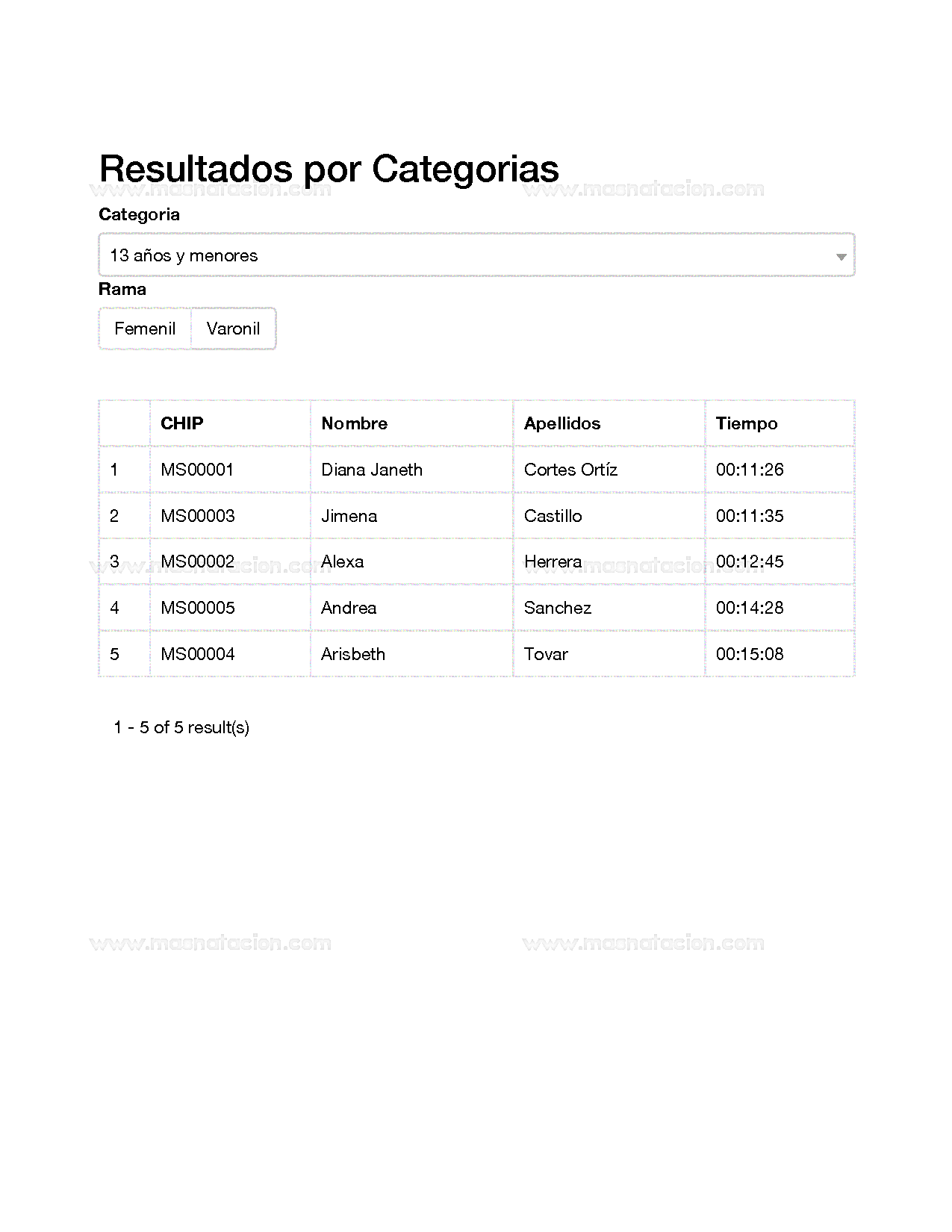Click the Cortes Ortíz surname cell
Screen dimensions: 952x1232
pos(571,470)
